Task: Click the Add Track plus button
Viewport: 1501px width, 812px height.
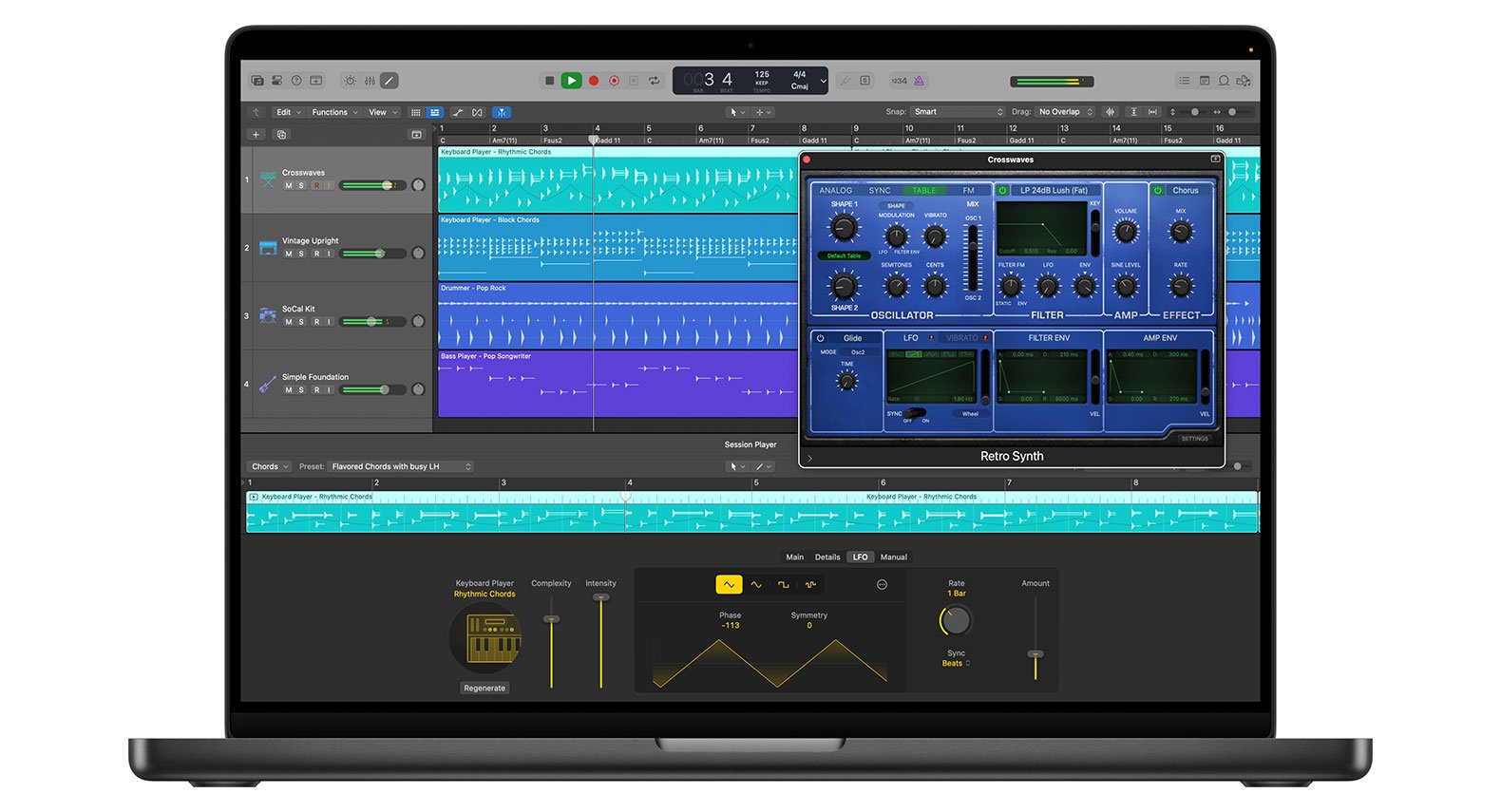Action: 256,135
